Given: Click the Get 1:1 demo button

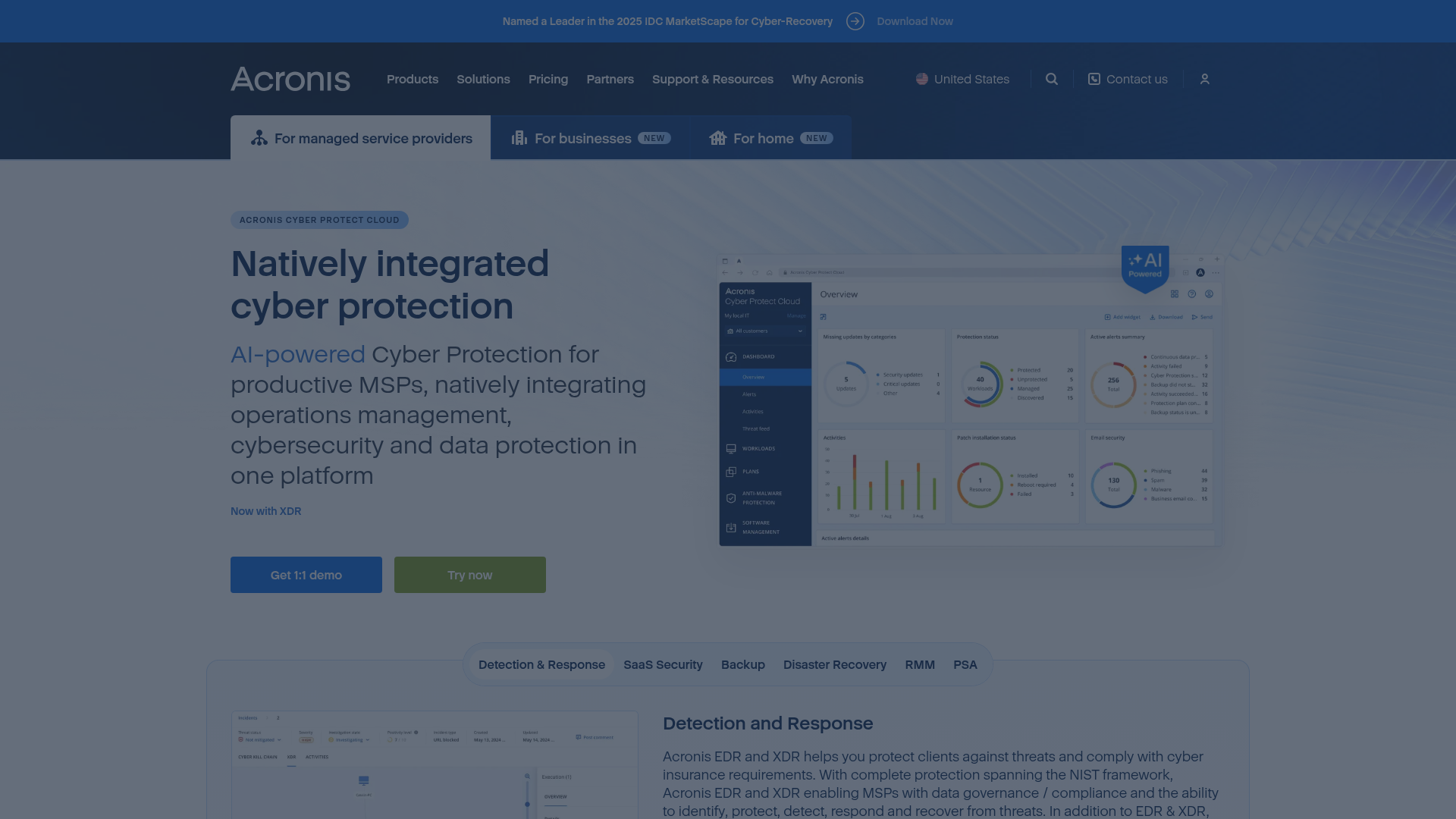Looking at the screenshot, I should coord(306,575).
